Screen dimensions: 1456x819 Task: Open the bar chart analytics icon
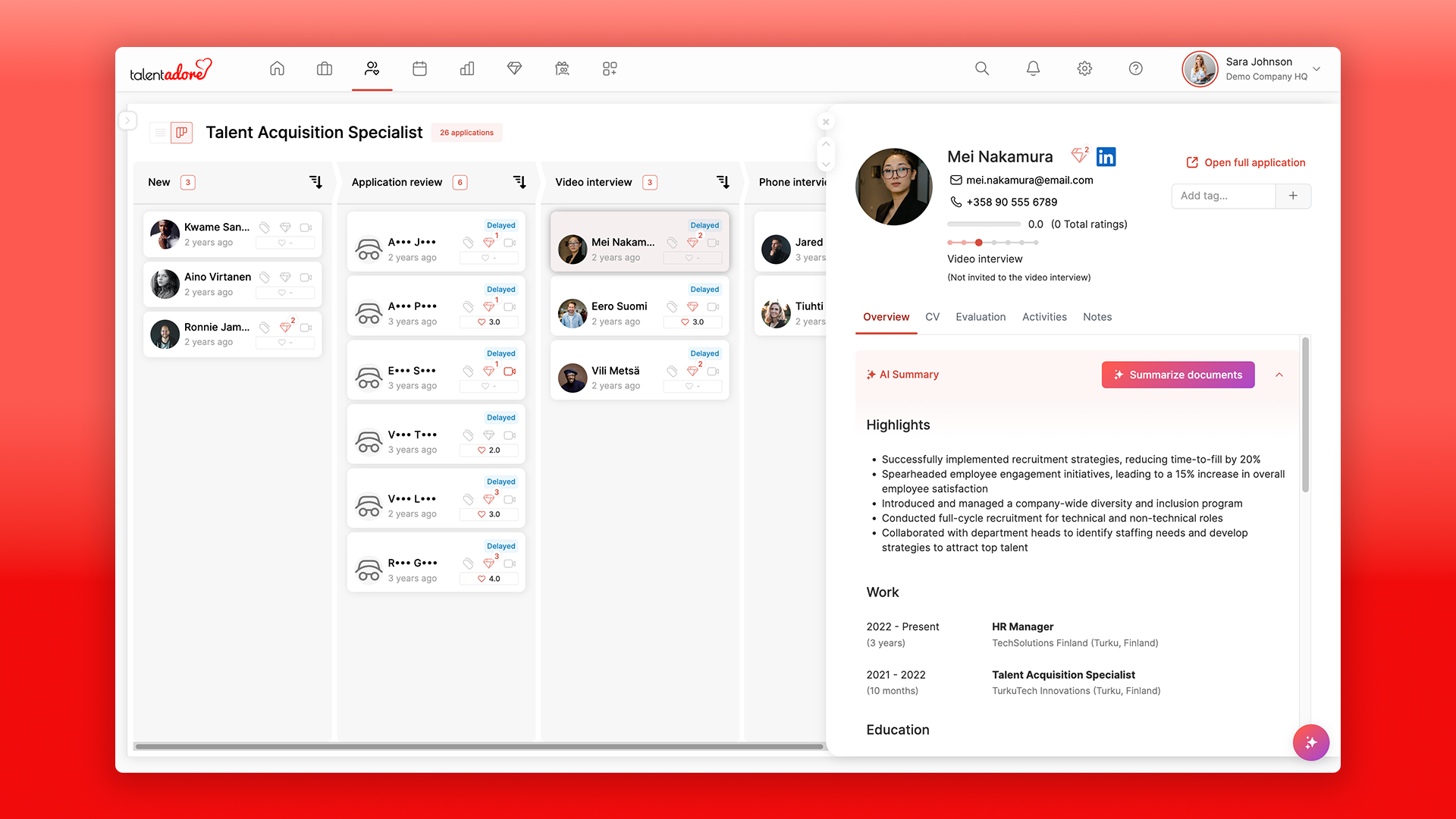(467, 68)
